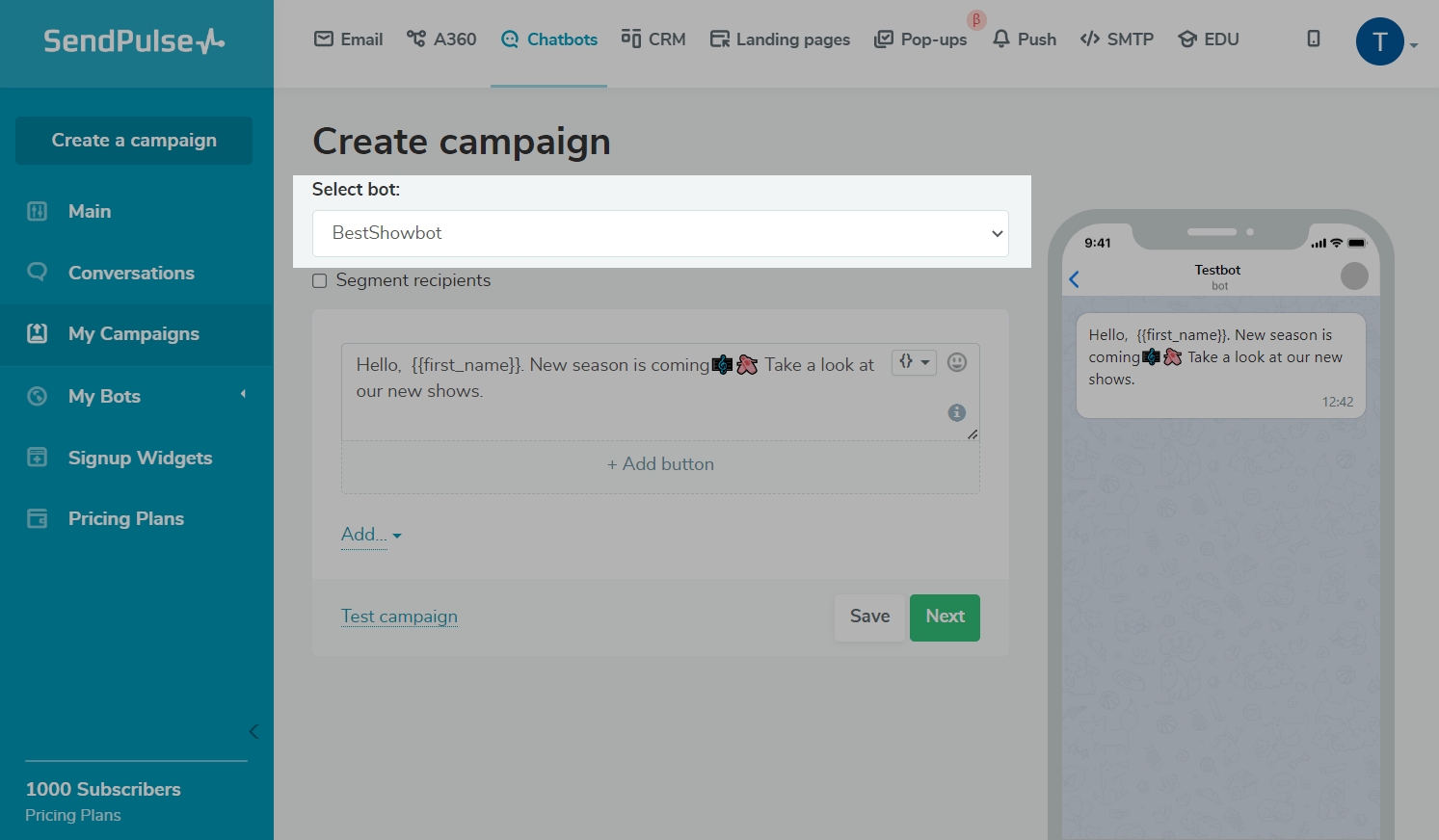Click the beta badge above Pop-ups
Viewport: 1439px width, 840px height.
976,19
